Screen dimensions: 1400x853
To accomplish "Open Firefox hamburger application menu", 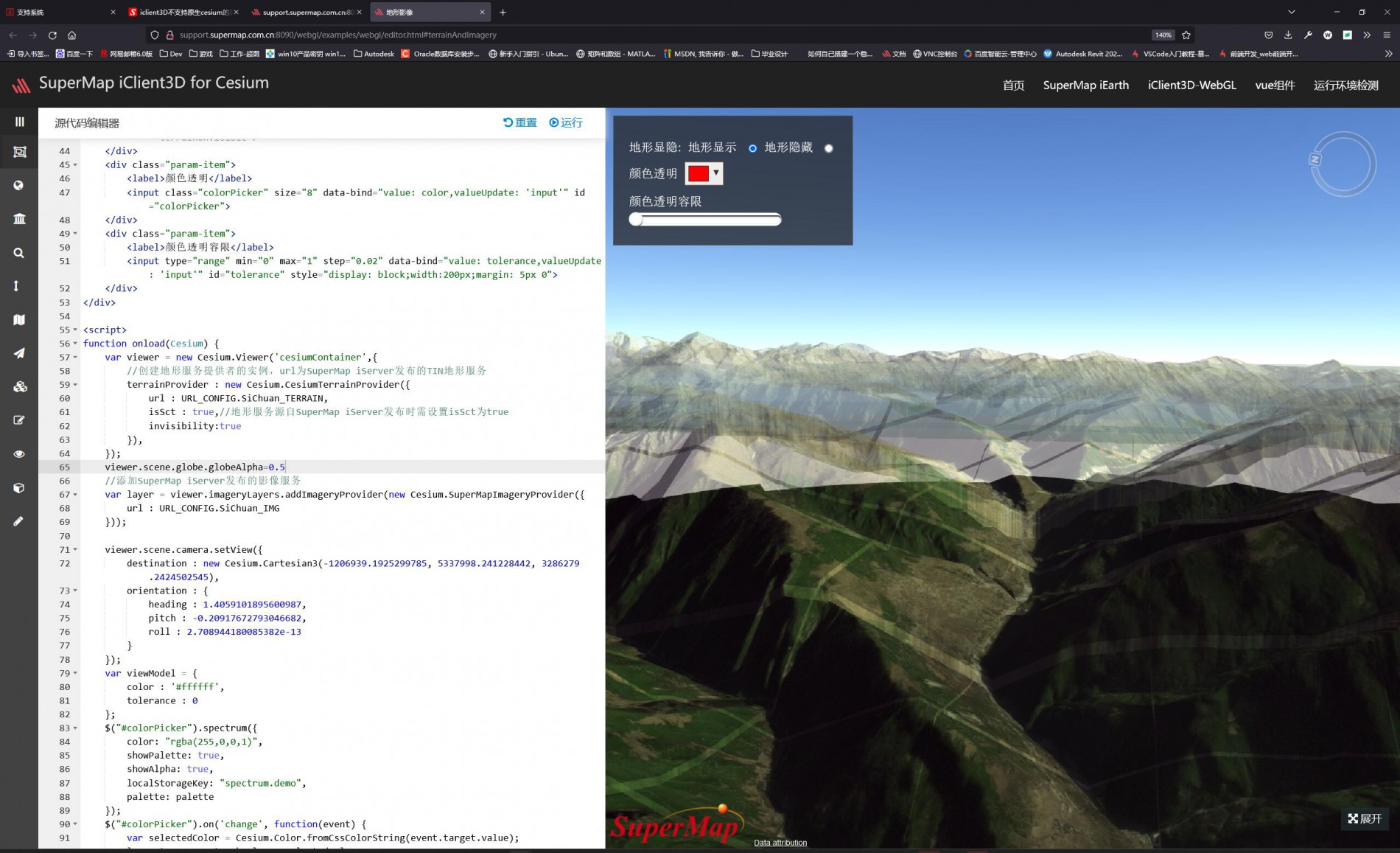I will pos(1387,35).
